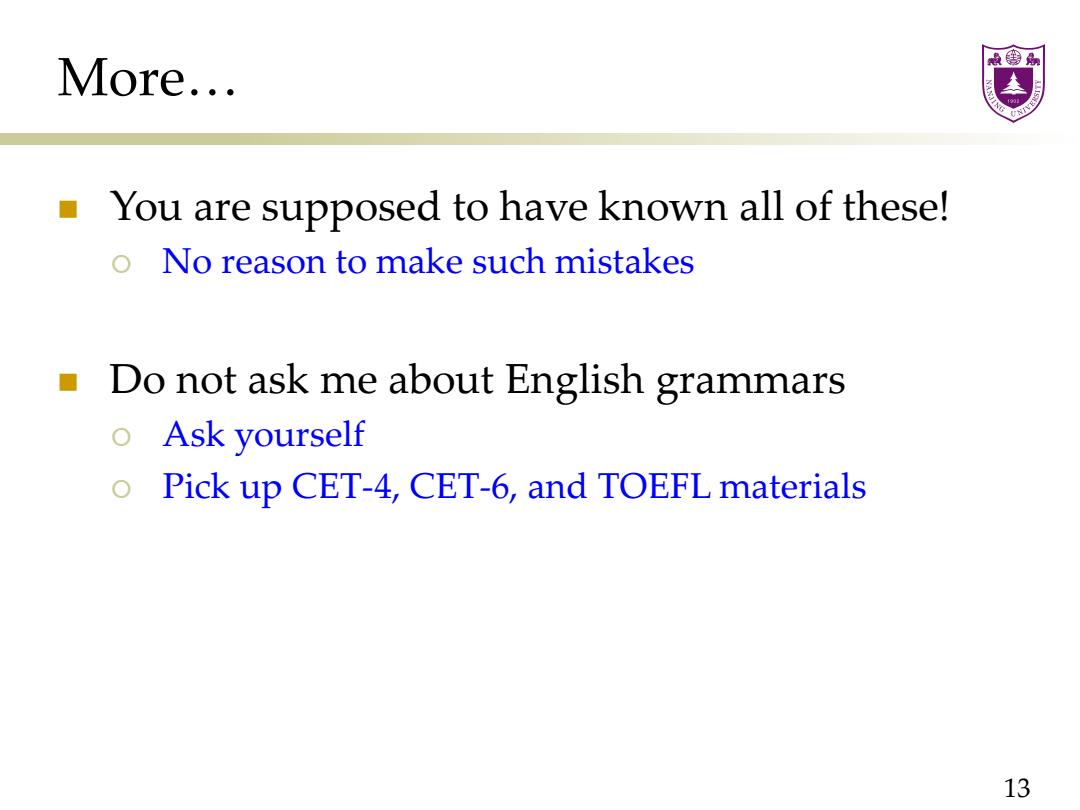
Task: Click the blue "Ask yourself" line
Action: pyautogui.click(x=263, y=435)
